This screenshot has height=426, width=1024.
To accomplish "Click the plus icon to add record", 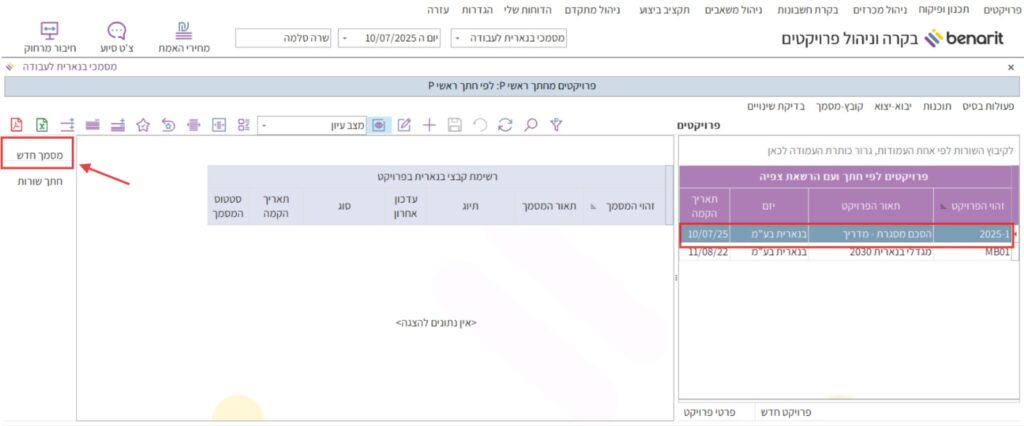I will 429,124.
